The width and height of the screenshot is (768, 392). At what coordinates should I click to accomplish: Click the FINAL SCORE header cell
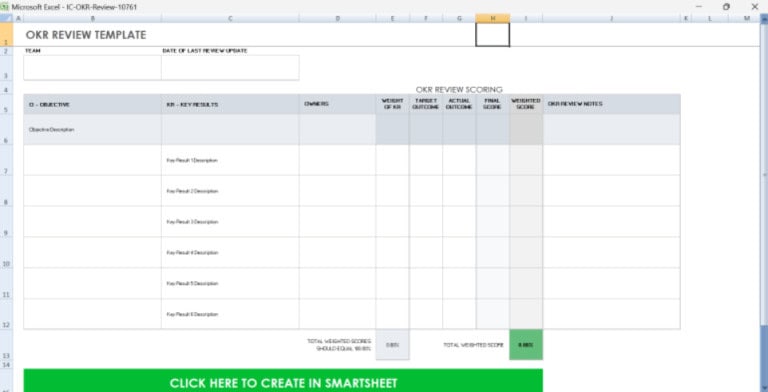[x=493, y=104]
